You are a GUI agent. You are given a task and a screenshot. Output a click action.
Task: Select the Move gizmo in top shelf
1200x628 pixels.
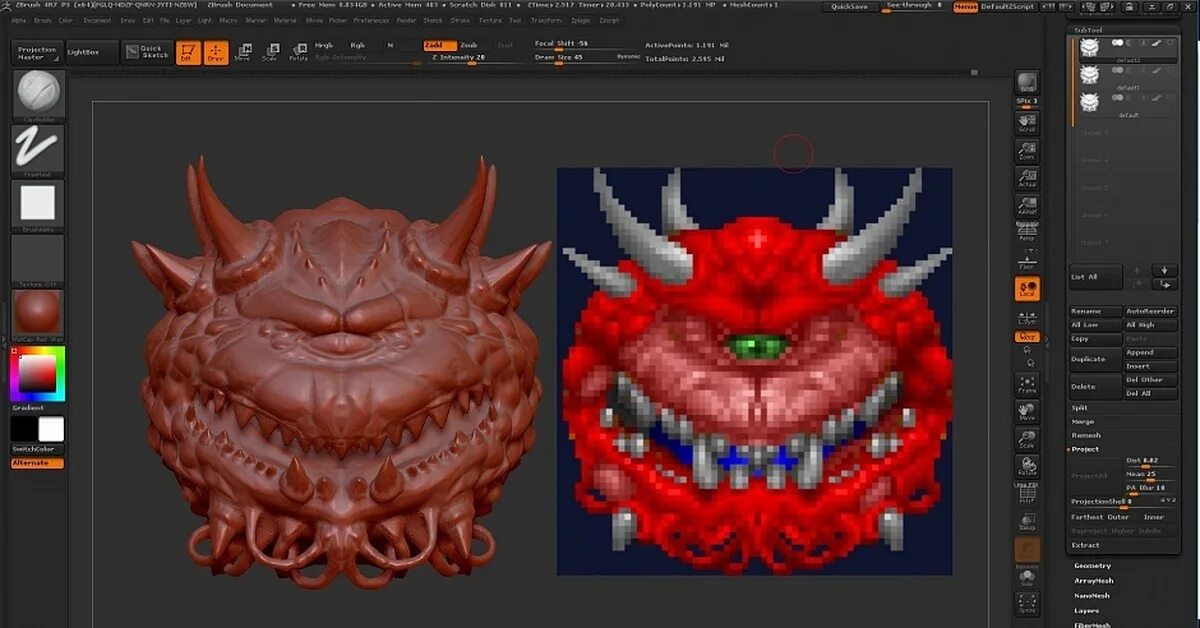(242, 53)
